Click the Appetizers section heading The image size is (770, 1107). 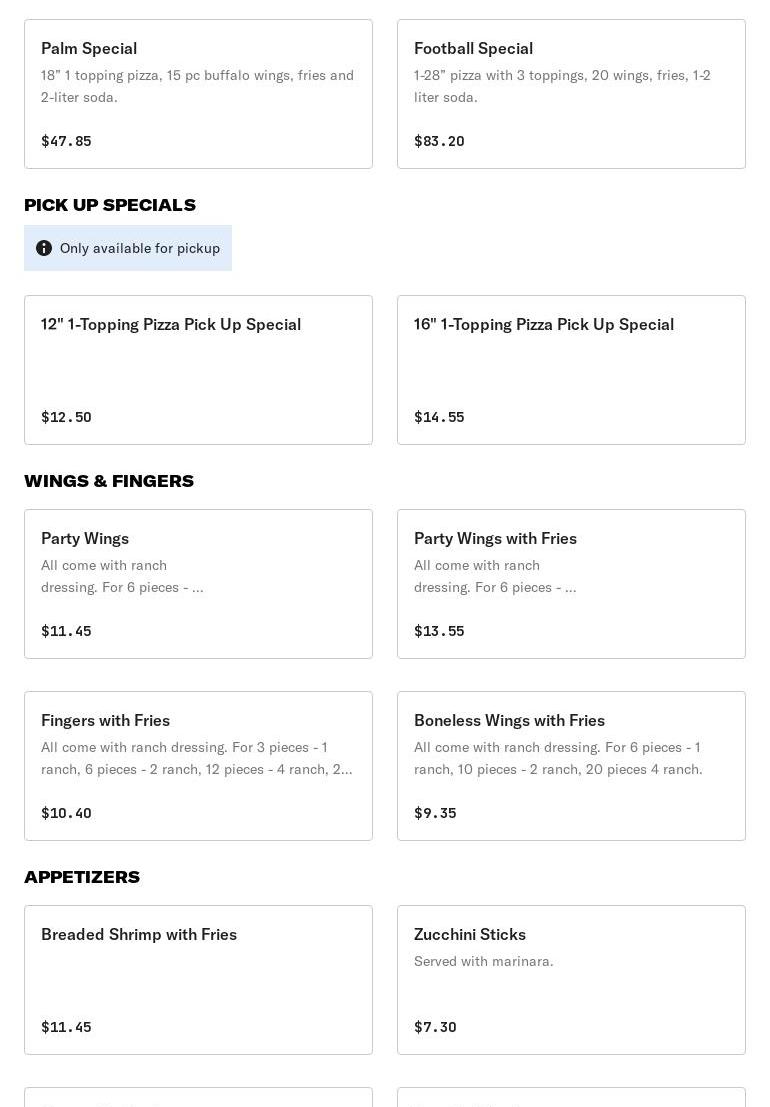pyautogui.click(x=82, y=877)
